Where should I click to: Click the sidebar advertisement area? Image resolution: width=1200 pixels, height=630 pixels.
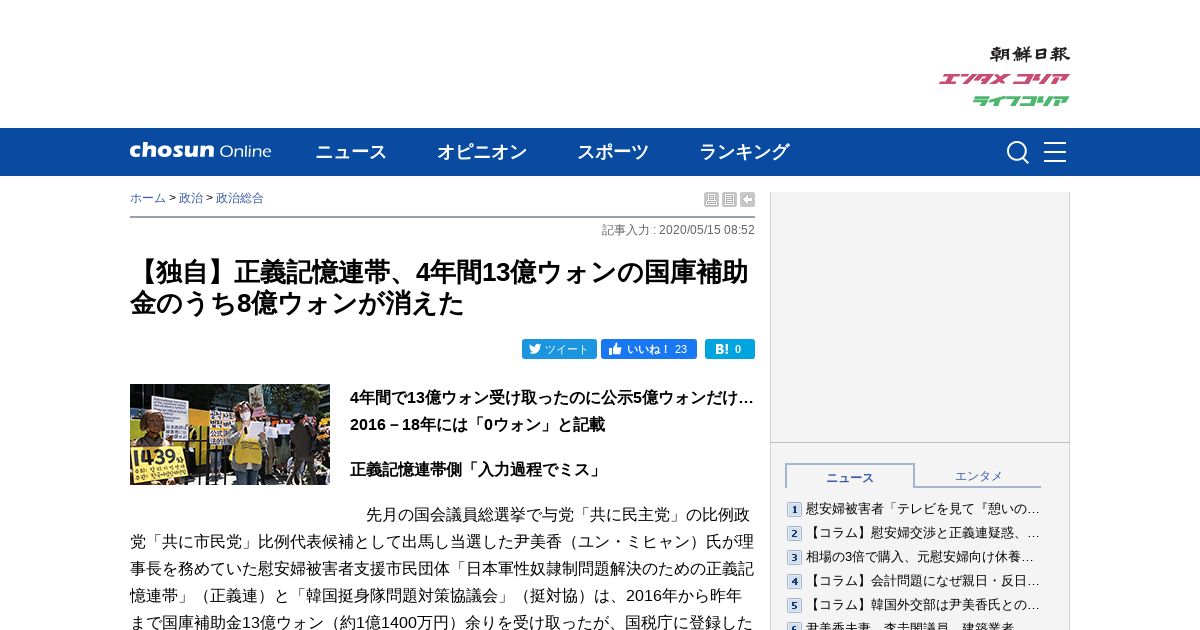pyautogui.click(x=920, y=317)
